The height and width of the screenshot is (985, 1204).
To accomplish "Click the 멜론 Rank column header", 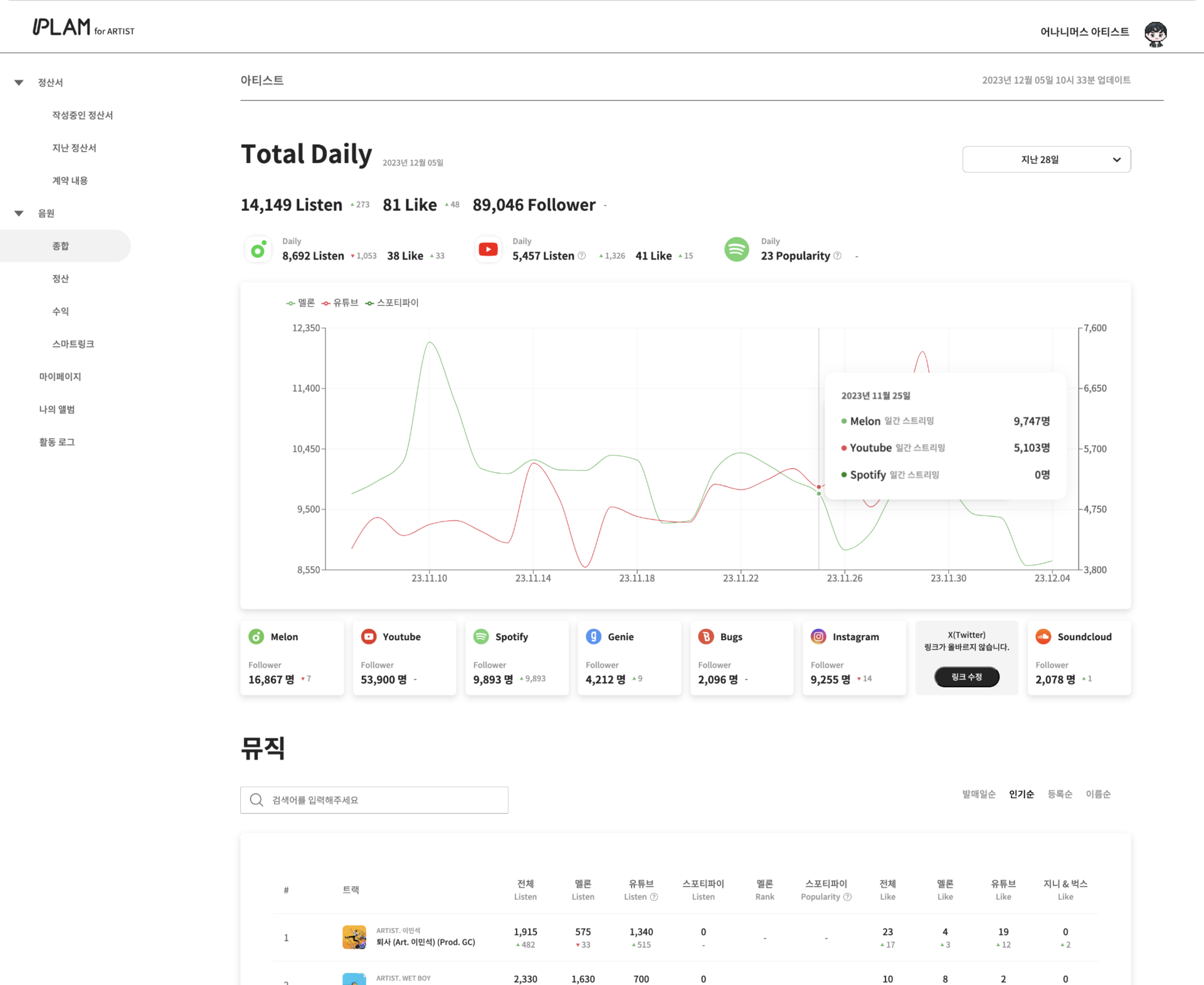I will (x=764, y=890).
